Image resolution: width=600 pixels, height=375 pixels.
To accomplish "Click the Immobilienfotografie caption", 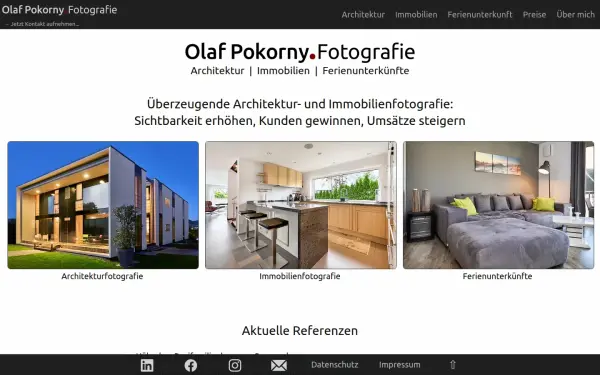I will click(x=300, y=276).
